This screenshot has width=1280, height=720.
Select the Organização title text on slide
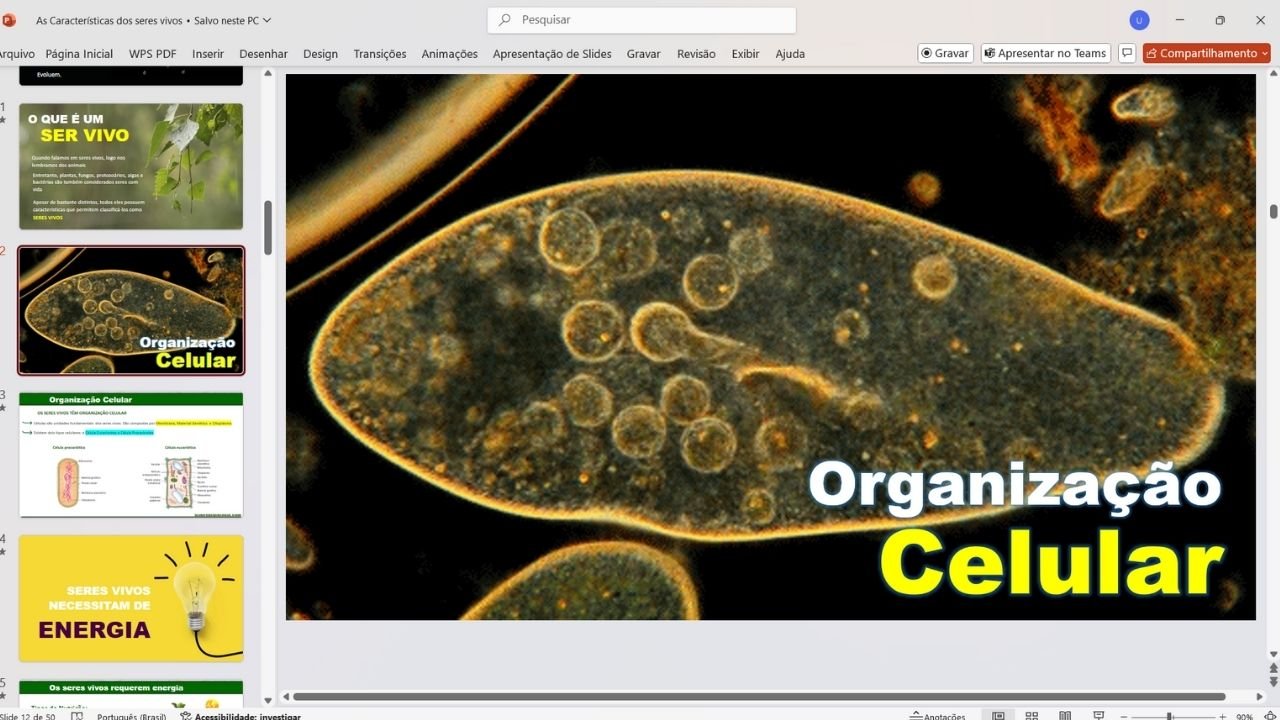pos(1015,487)
